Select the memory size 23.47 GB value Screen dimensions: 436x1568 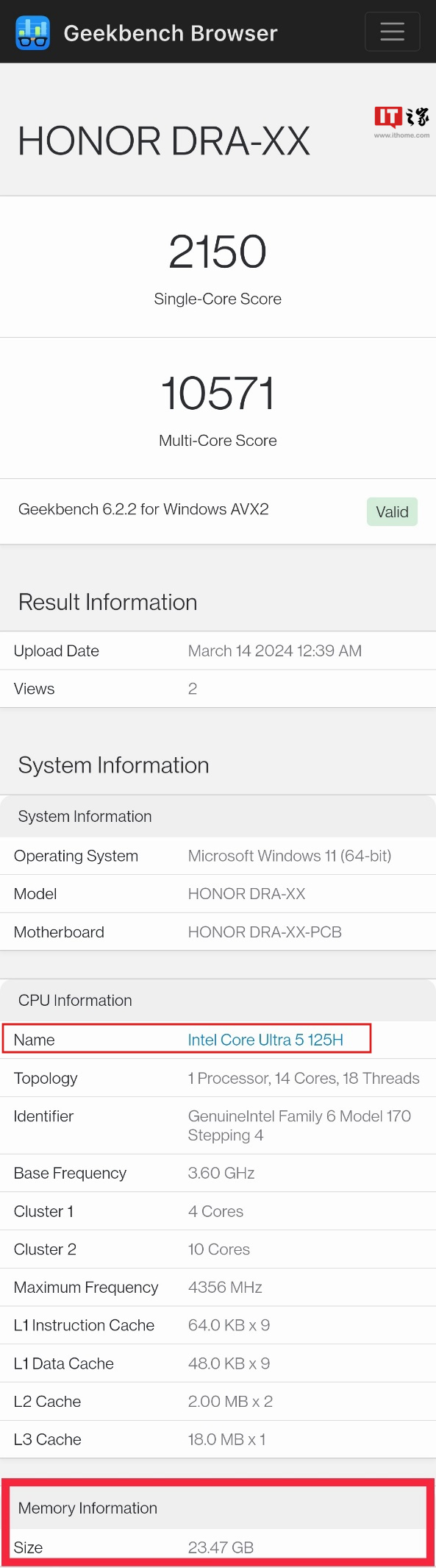pyautogui.click(x=221, y=1547)
